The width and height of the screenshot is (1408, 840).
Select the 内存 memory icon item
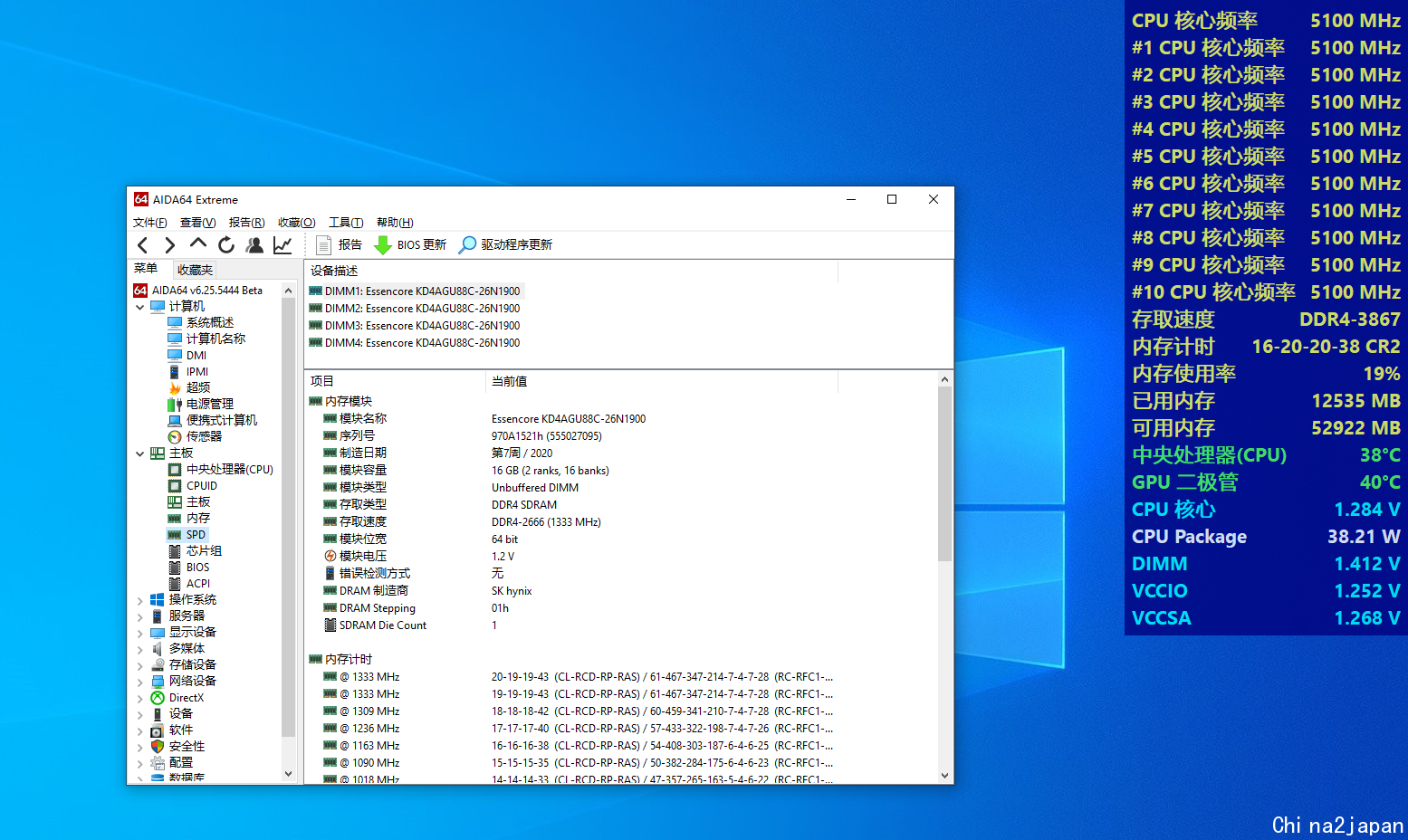tap(175, 519)
